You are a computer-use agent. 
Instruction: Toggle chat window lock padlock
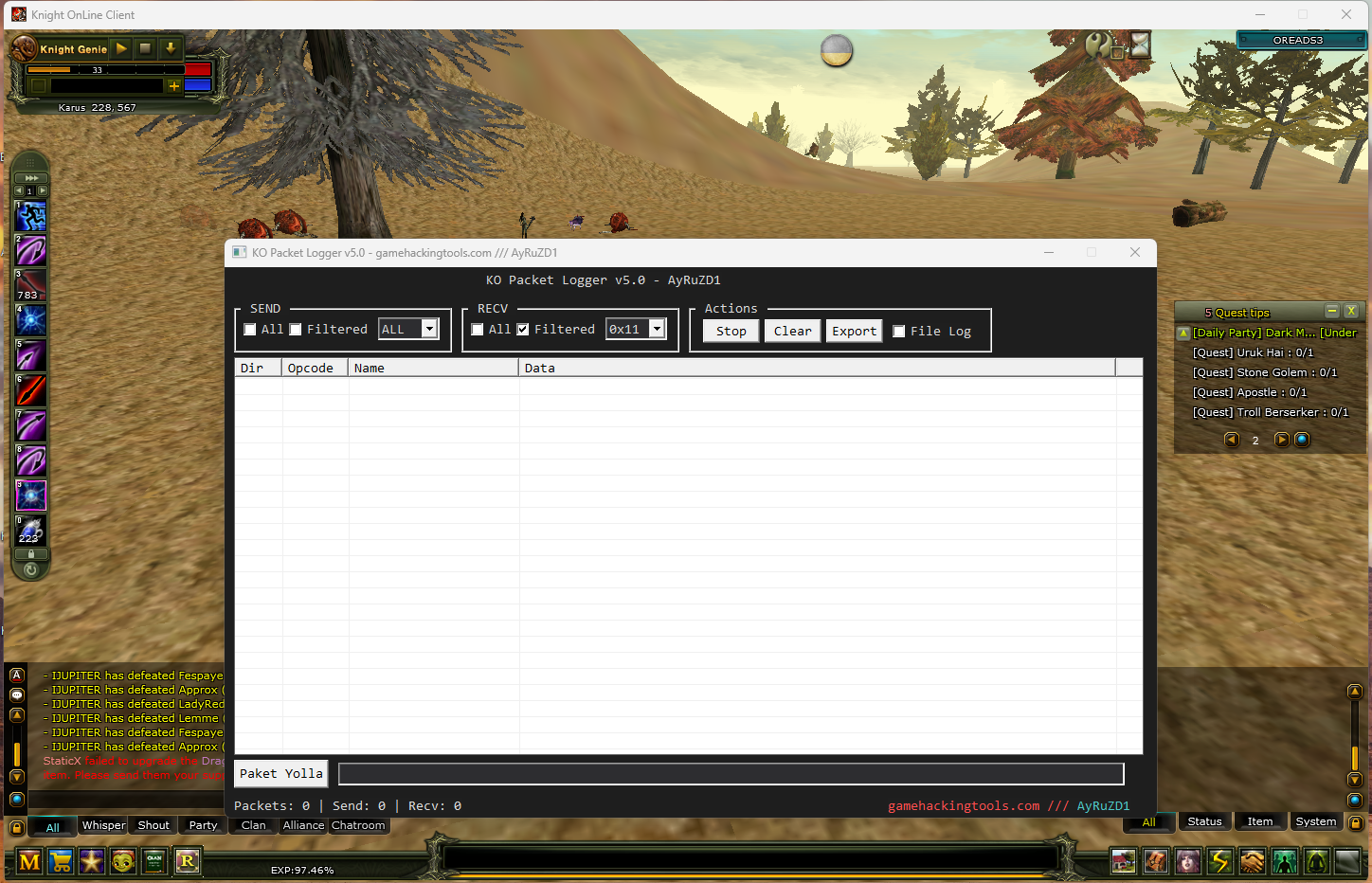(16, 827)
